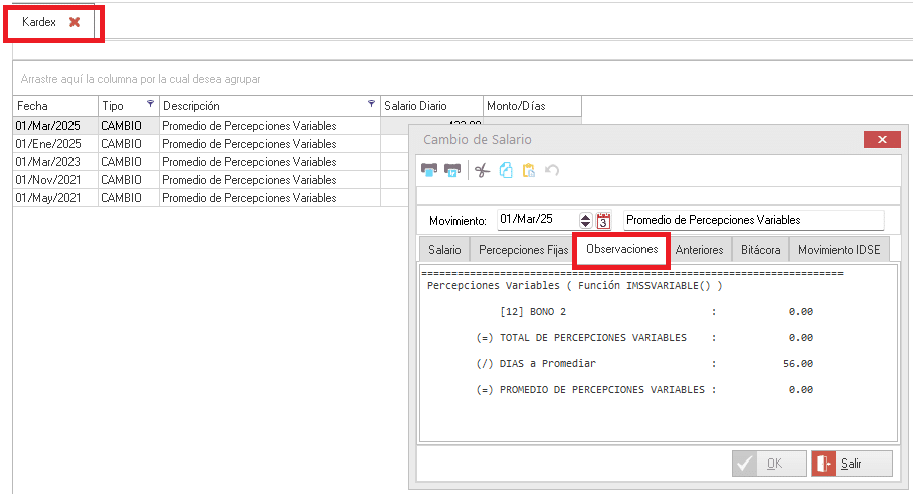Open the Descripción column filter
The height and width of the screenshot is (494, 913).
(372, 104)
